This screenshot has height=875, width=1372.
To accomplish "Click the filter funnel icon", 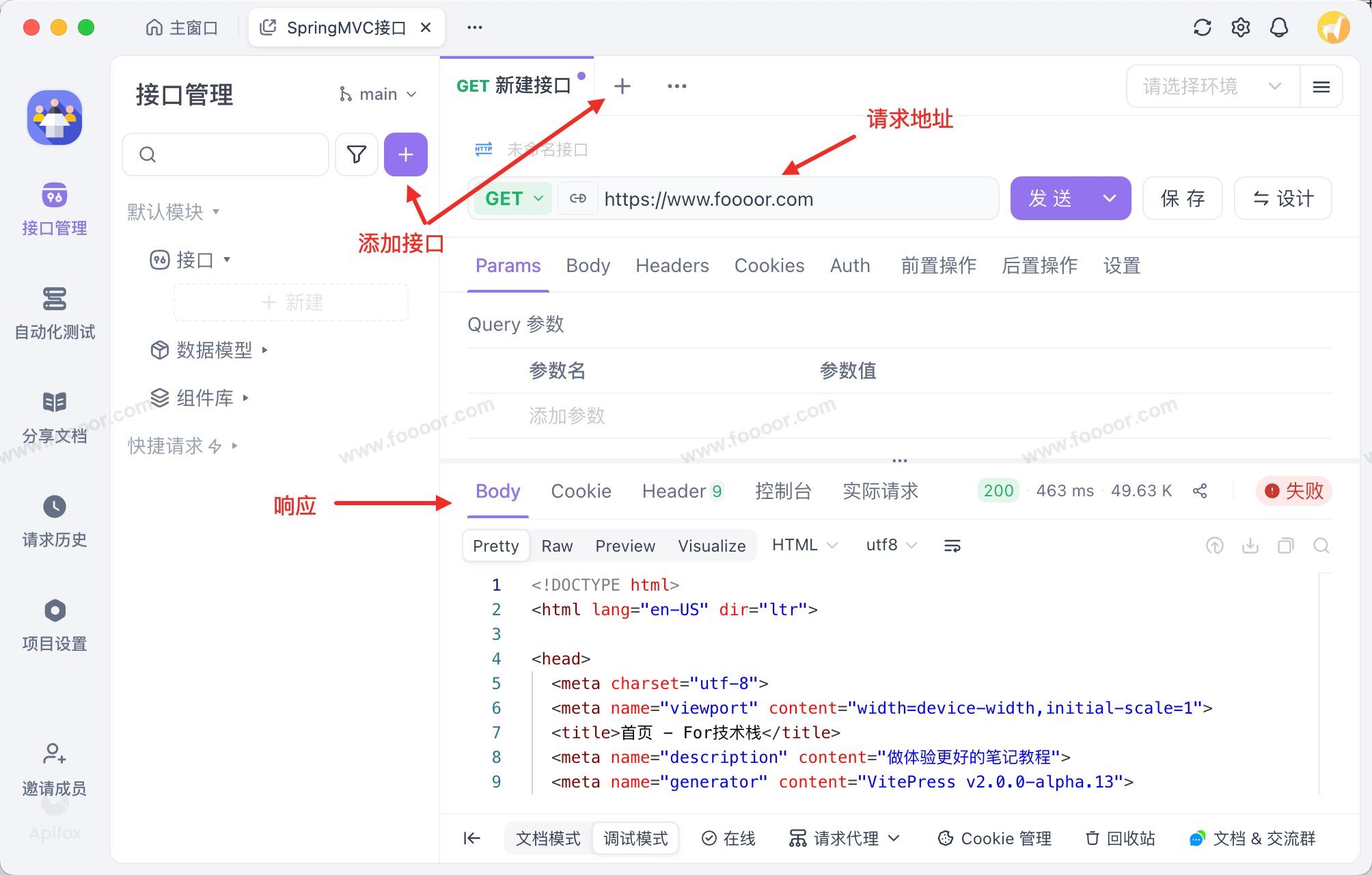I will click(x=356, y=154).
